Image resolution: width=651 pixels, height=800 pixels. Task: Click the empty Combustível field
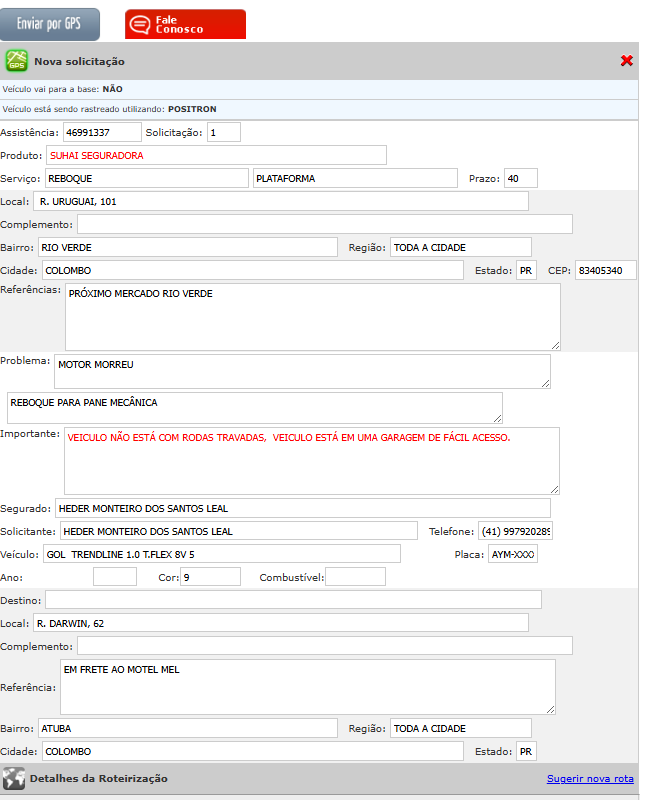pos(355,577)
